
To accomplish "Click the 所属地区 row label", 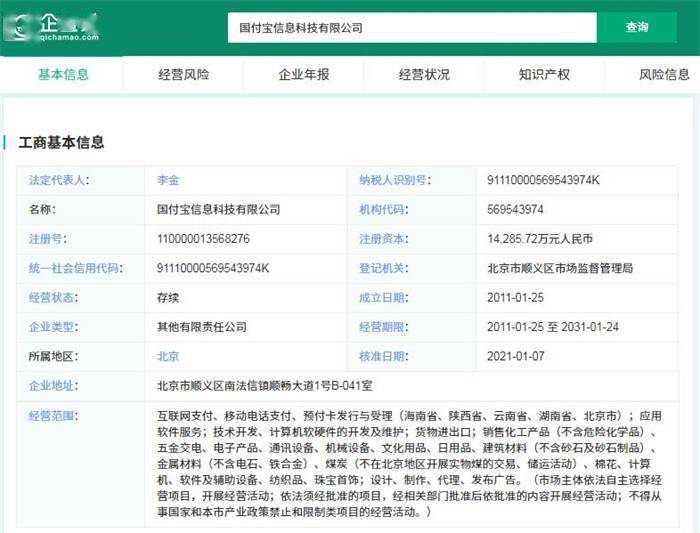I will point(53,356).
